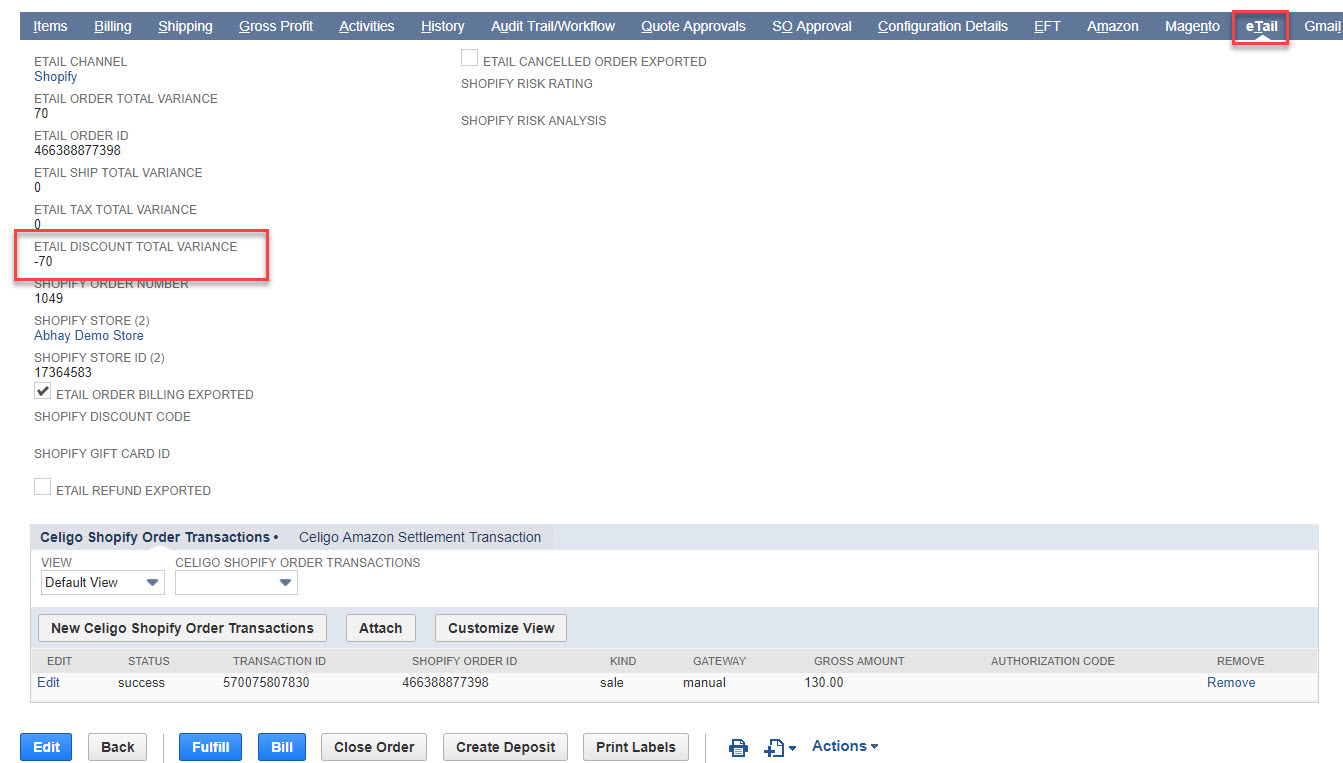Click the Fulfill button
Viewport: 1343px width, 763px height.
tap(210, 747)
